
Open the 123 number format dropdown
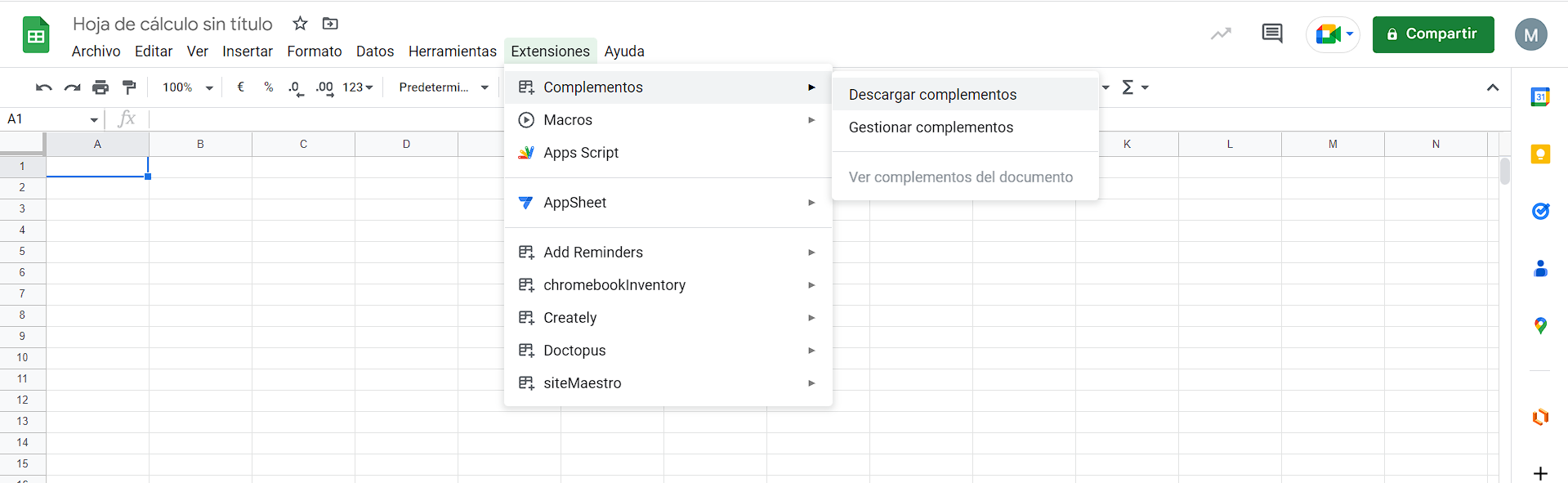(x=358, y=87)
